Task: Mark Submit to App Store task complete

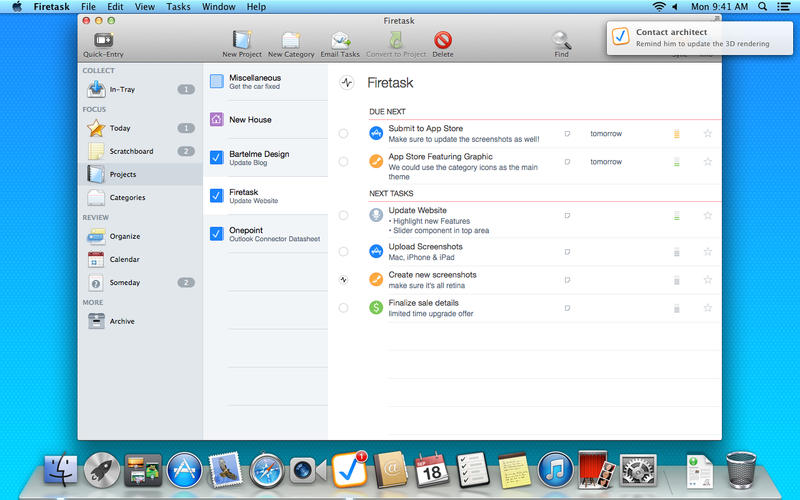Action: 344,133
